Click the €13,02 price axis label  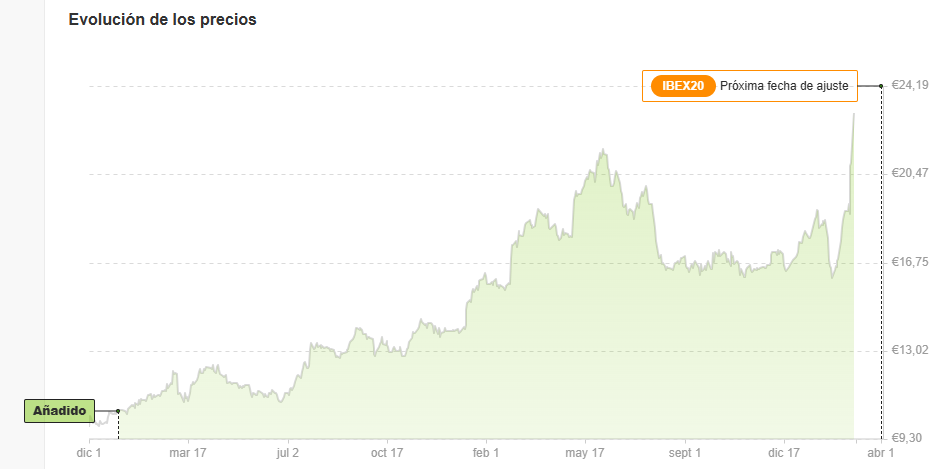click(x=910, y=350)
